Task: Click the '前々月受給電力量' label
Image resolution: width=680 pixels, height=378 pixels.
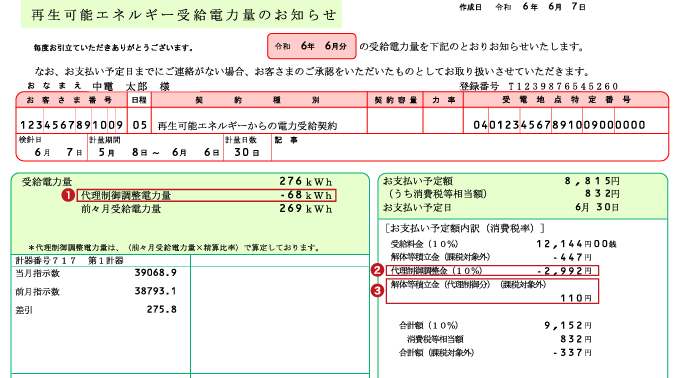Action: 121,209
